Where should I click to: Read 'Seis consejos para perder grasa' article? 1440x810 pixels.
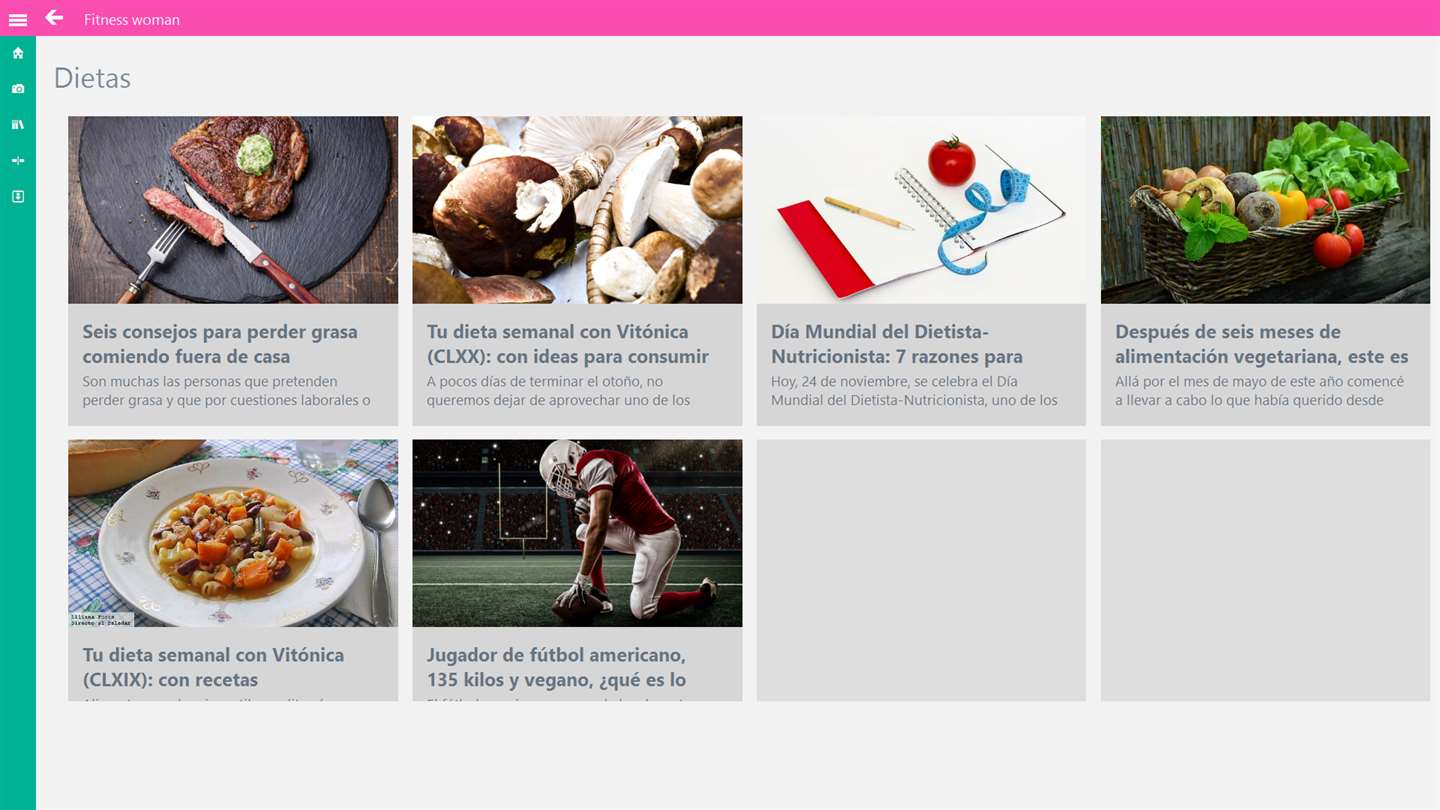point(220,344)
